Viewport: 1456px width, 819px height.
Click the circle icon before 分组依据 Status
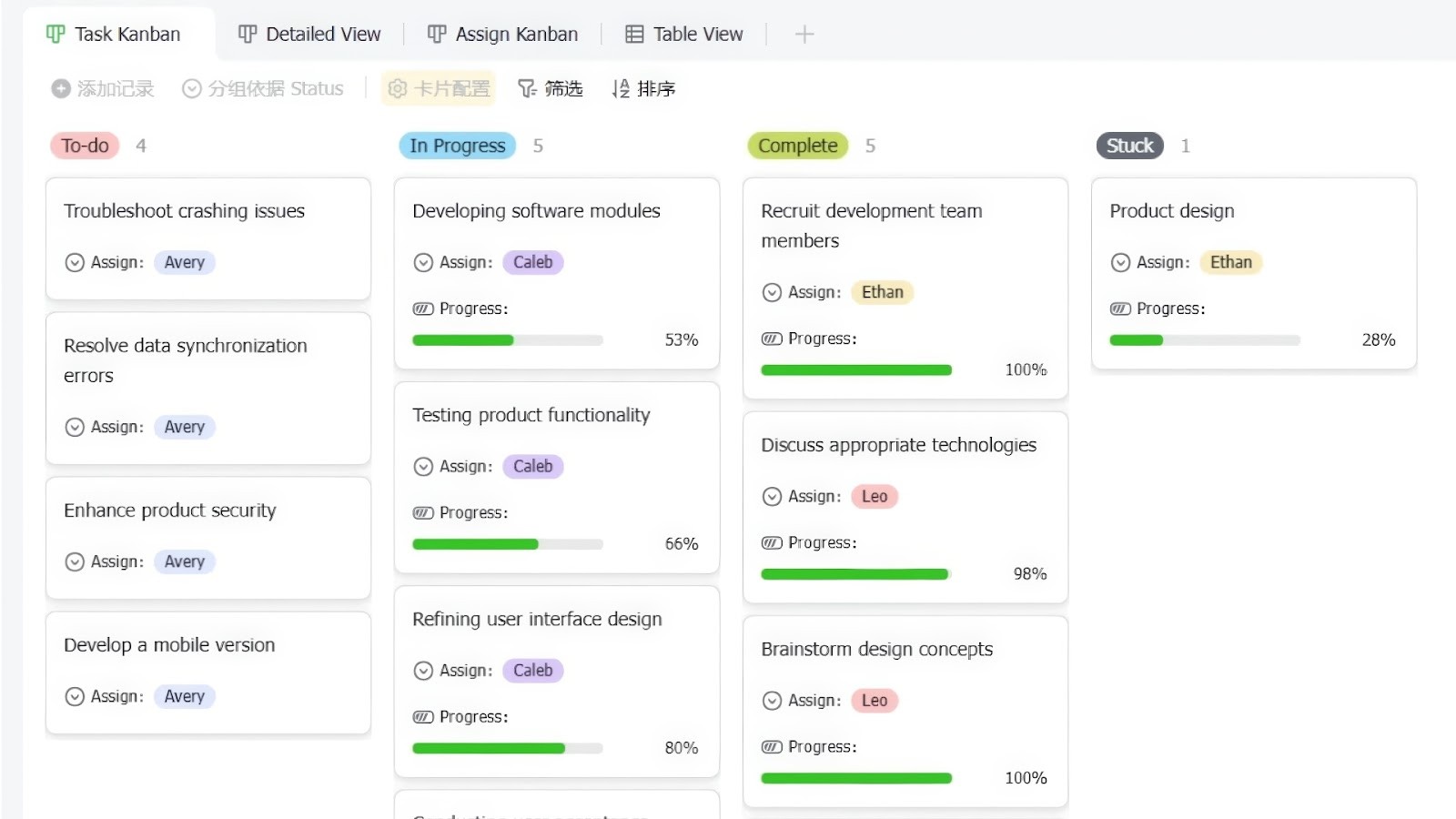click(192, 88)
